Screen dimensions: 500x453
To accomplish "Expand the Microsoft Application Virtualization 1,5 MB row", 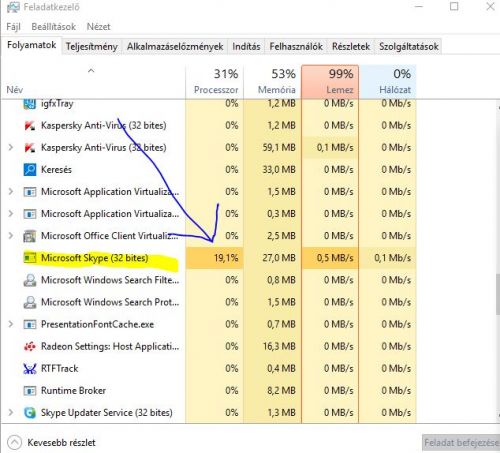I will click(11, 191).
